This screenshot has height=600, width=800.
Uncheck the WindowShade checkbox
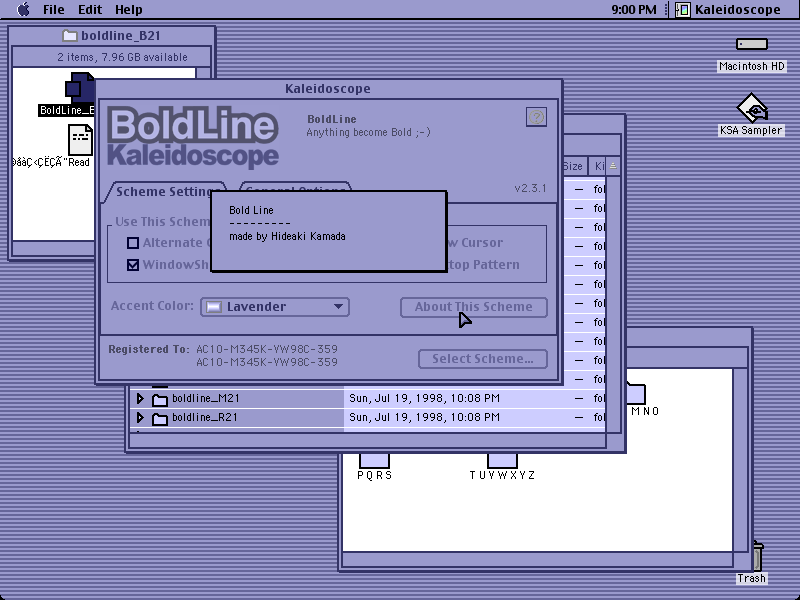pos(133,264)
